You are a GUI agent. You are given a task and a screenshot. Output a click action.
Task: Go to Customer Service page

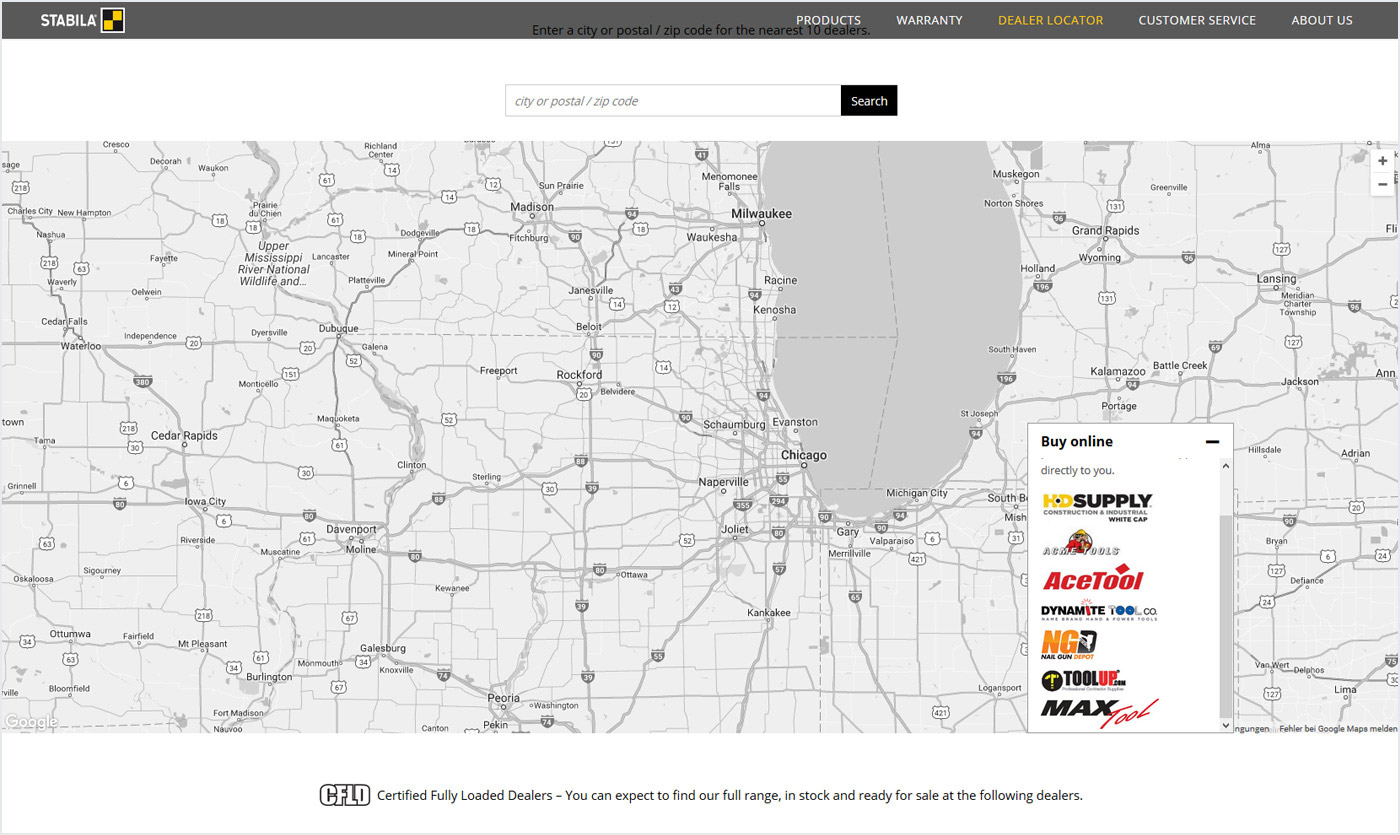[1197, 20]
